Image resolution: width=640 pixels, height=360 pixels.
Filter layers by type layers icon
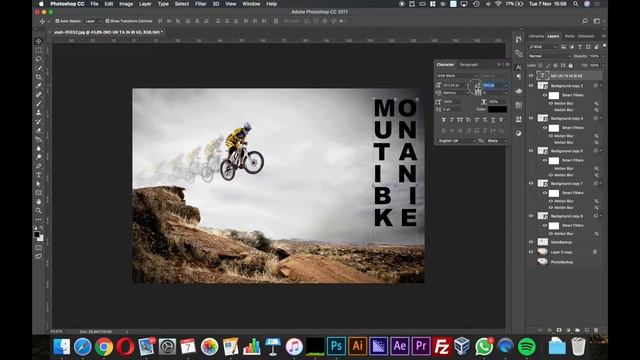(x=580, y=47)
